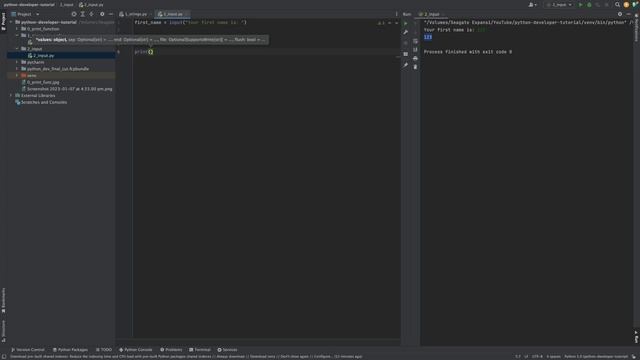Select Scratches and Consoles
640x360 pixels.
tap(41, 102)
